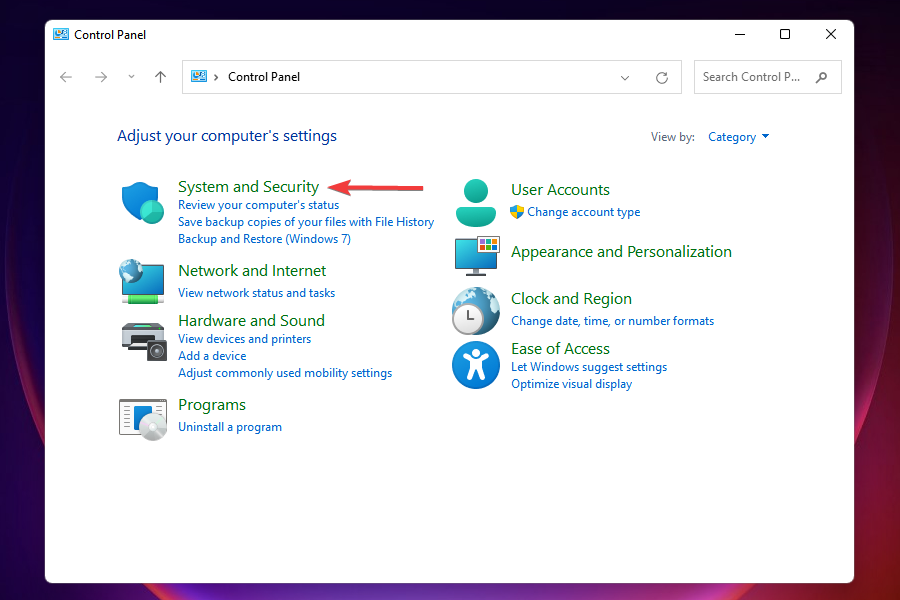900x600 pixels.
Task: Expand the address bar history dropdown
Action: (625, 78)
